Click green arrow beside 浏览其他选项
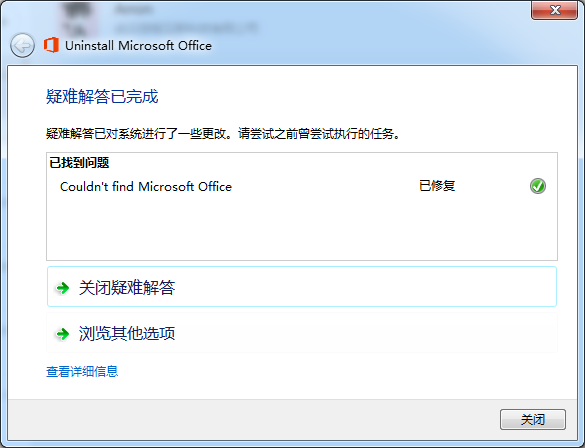Screen dimensions: 585x448 [62, 333]
